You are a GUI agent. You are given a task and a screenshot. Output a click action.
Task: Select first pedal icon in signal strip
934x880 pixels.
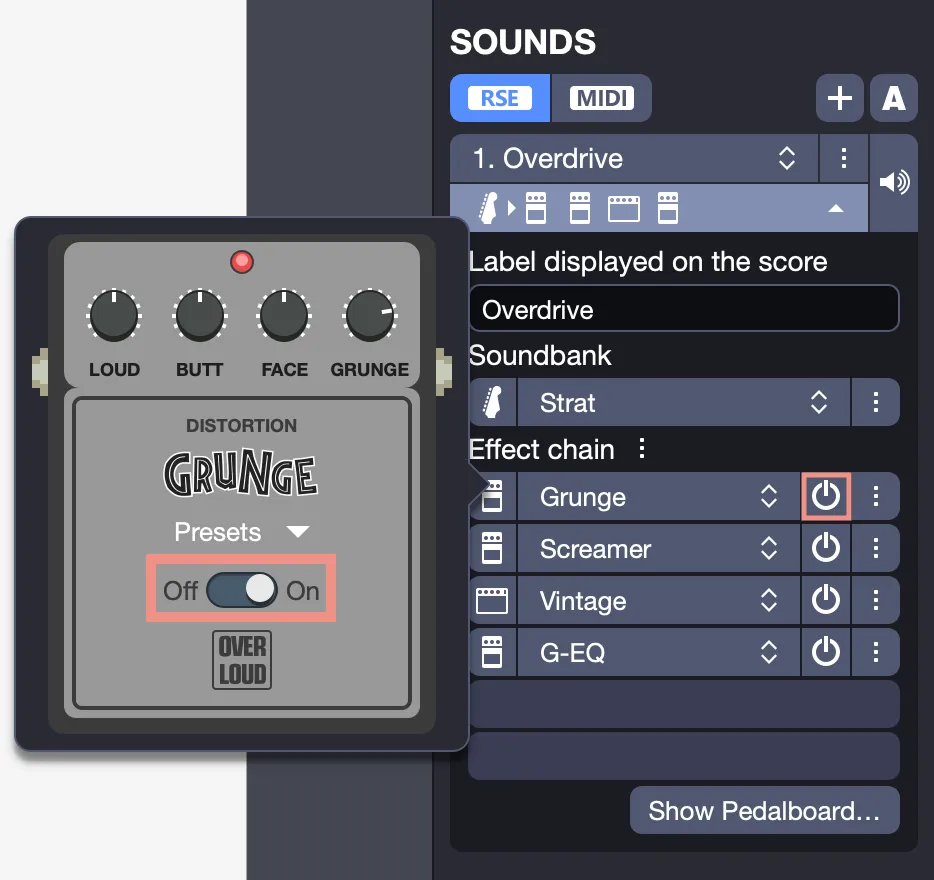536,208
